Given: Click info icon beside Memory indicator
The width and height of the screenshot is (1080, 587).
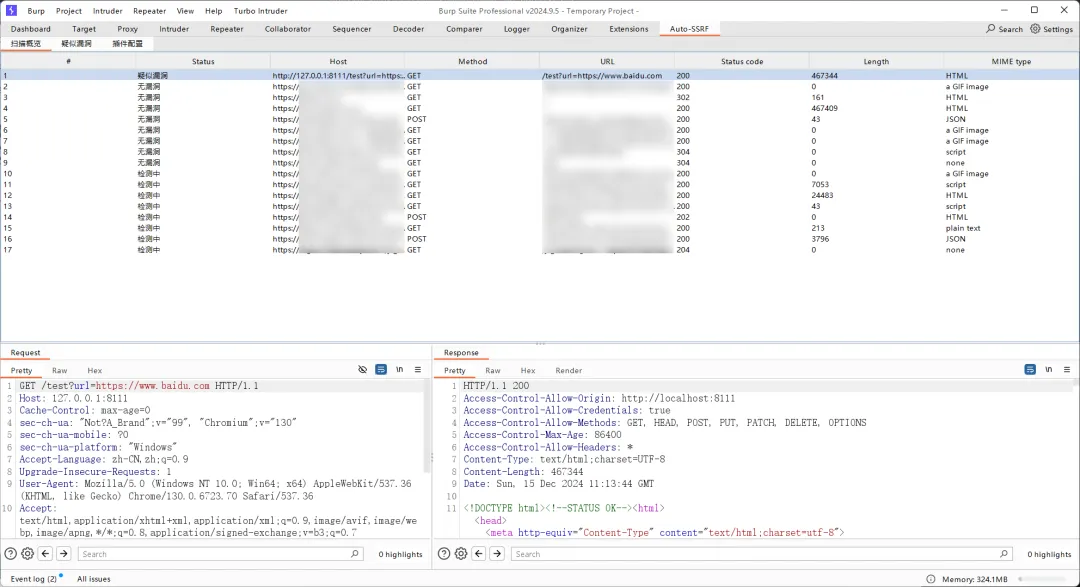Looking at the screenshot, I should [931, 579].
